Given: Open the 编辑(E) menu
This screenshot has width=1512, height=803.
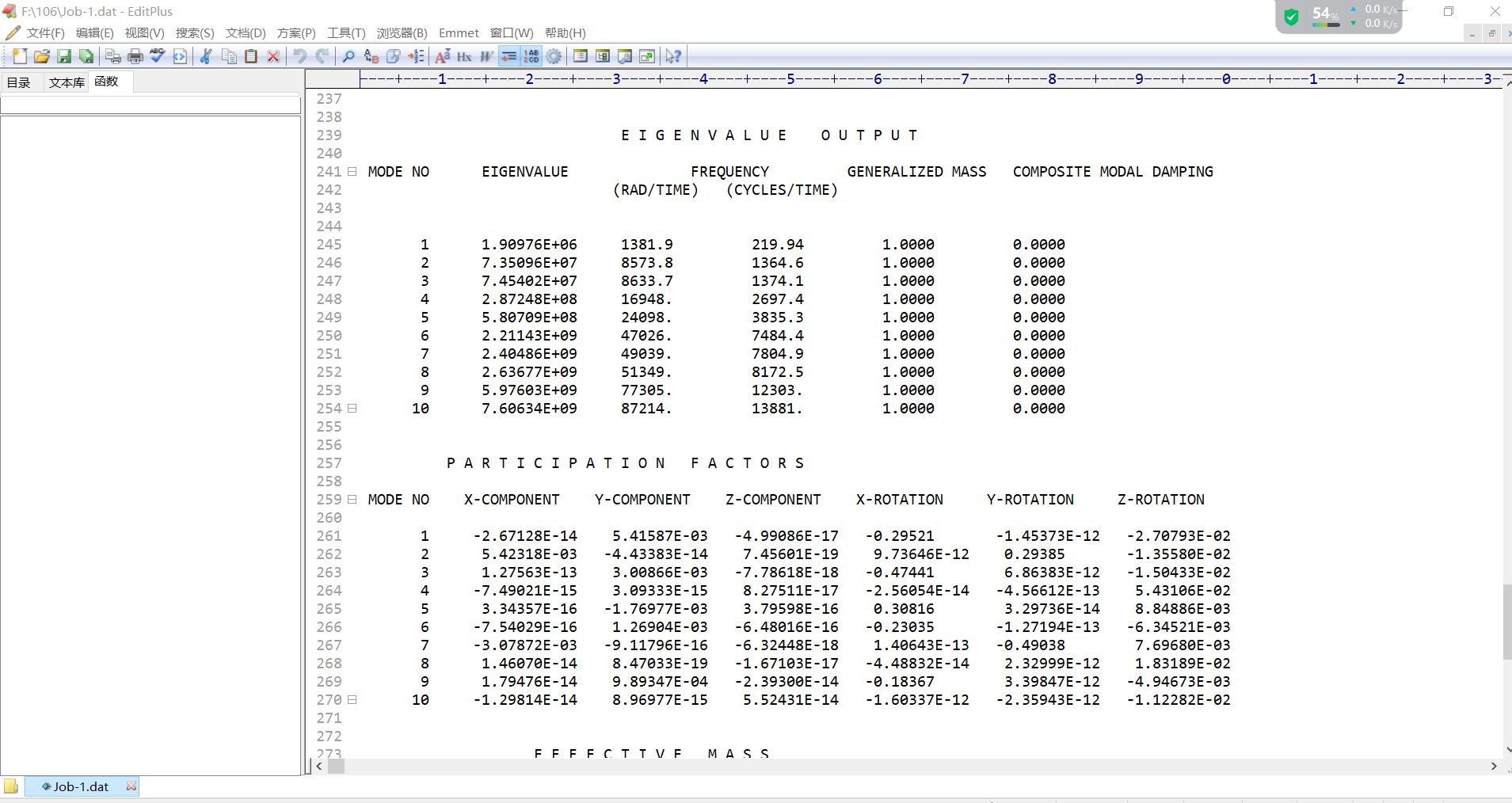Looking at the screenshot, I should [95, 33].
